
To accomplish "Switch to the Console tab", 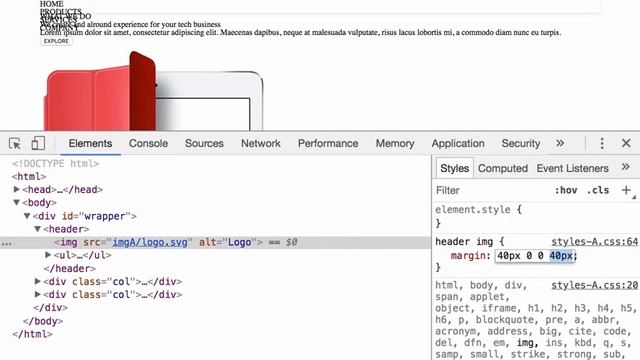I will 148,144.
